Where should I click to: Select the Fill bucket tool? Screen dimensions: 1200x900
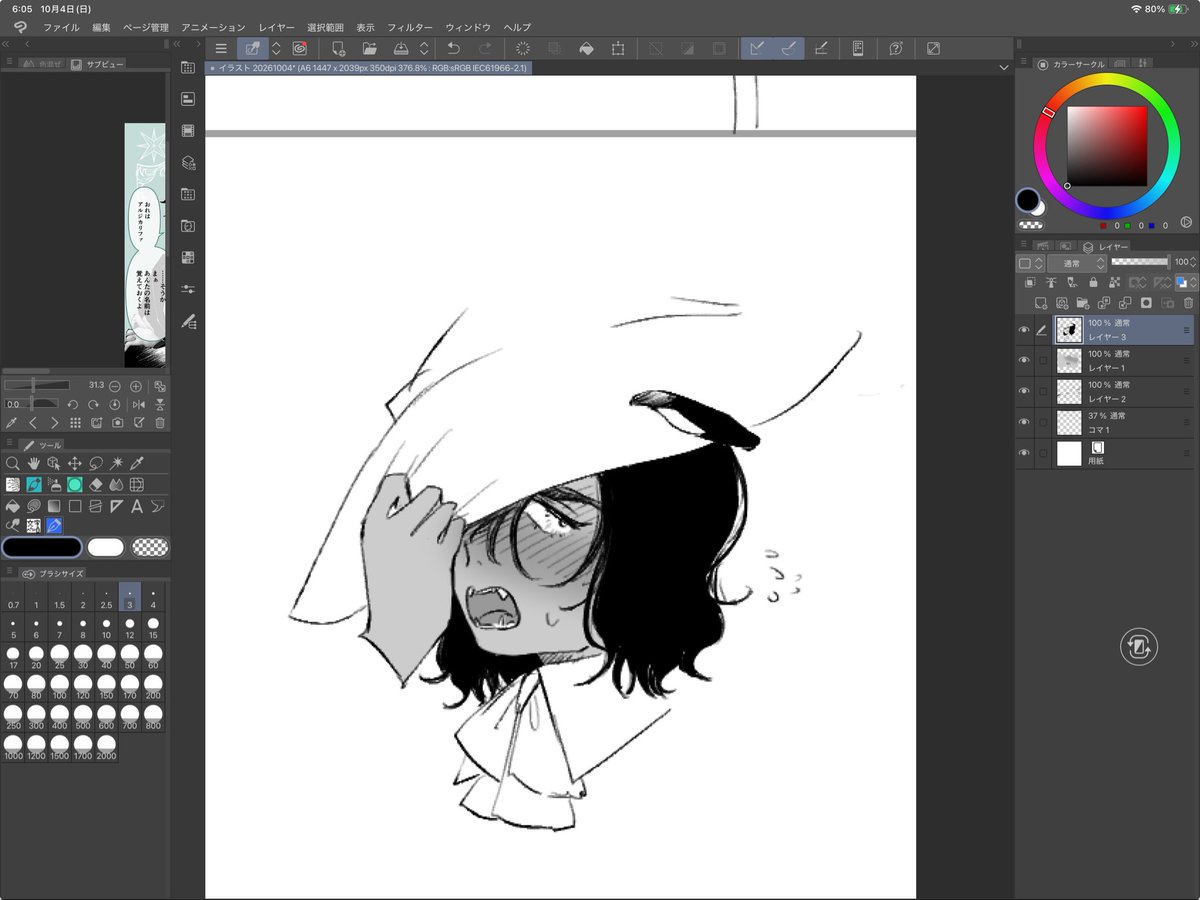point(13,506)
